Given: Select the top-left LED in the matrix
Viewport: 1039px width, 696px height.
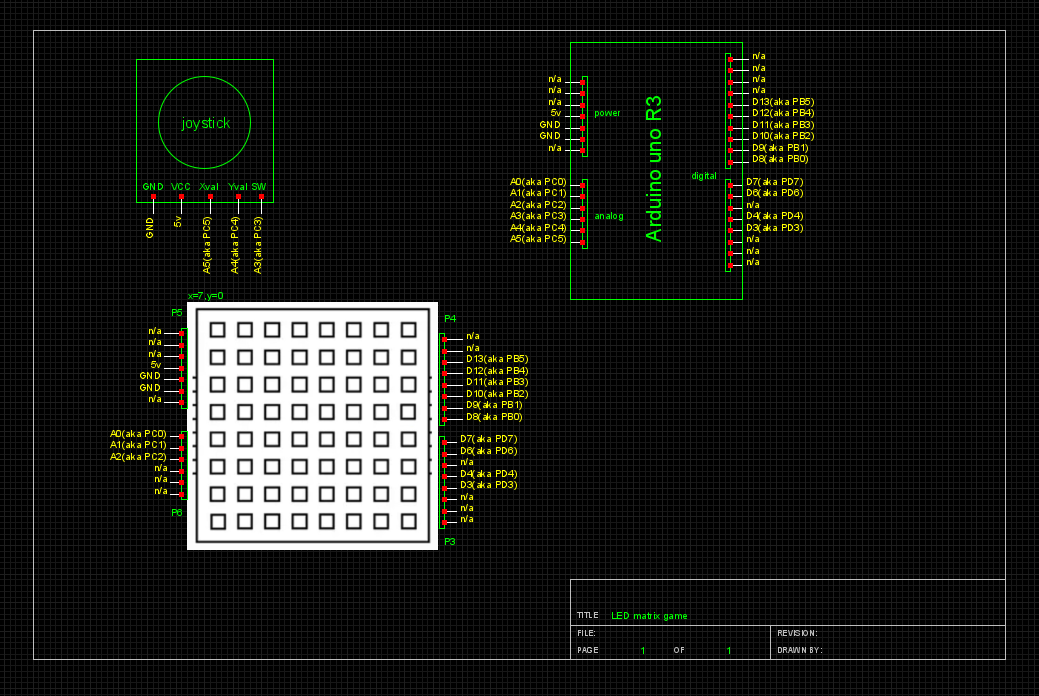Looking at the screenshot, I should (x=217, y=329).
